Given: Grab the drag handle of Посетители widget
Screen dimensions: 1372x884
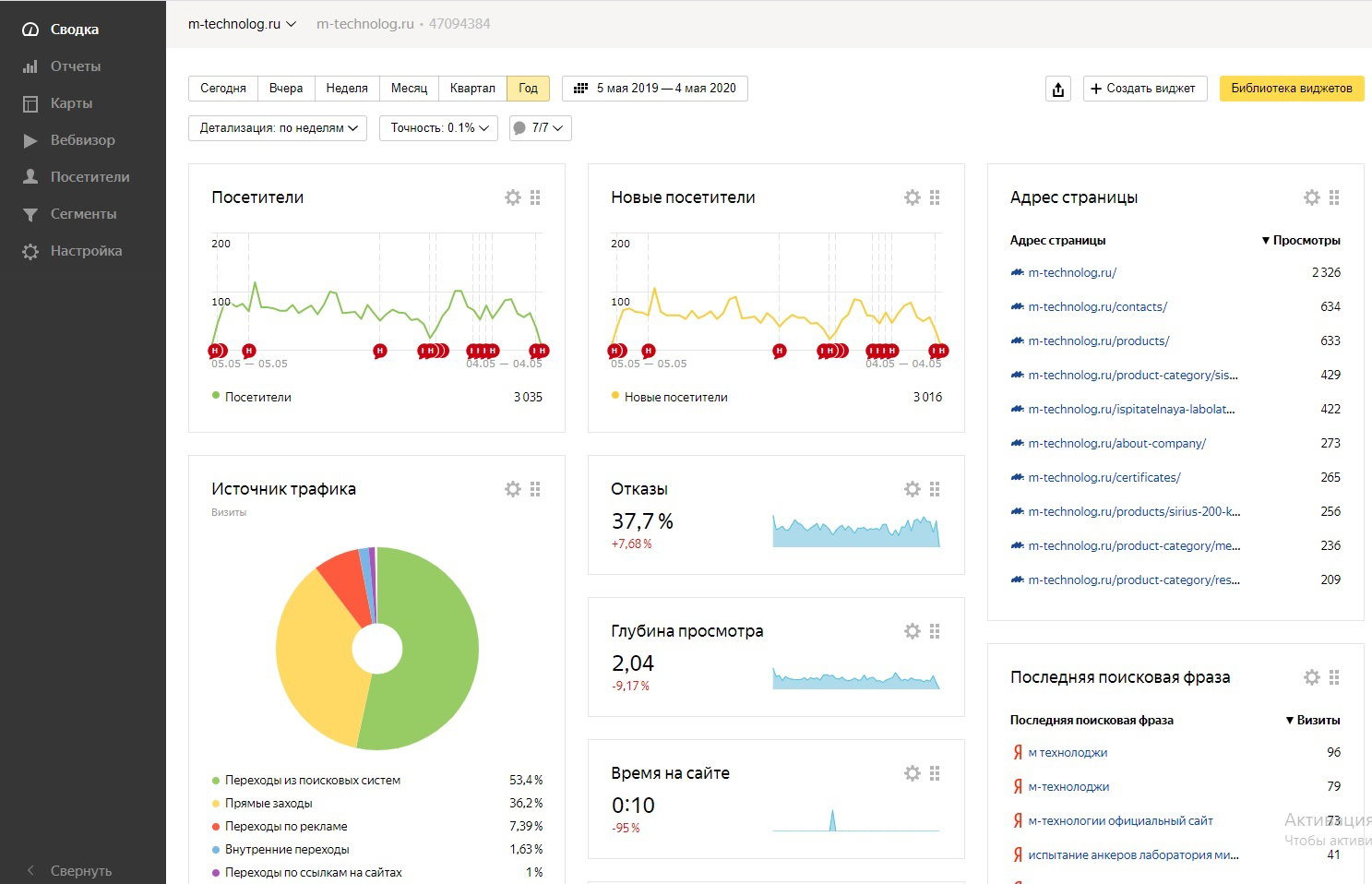Looking at the screenshot, I should click(536, 197).
